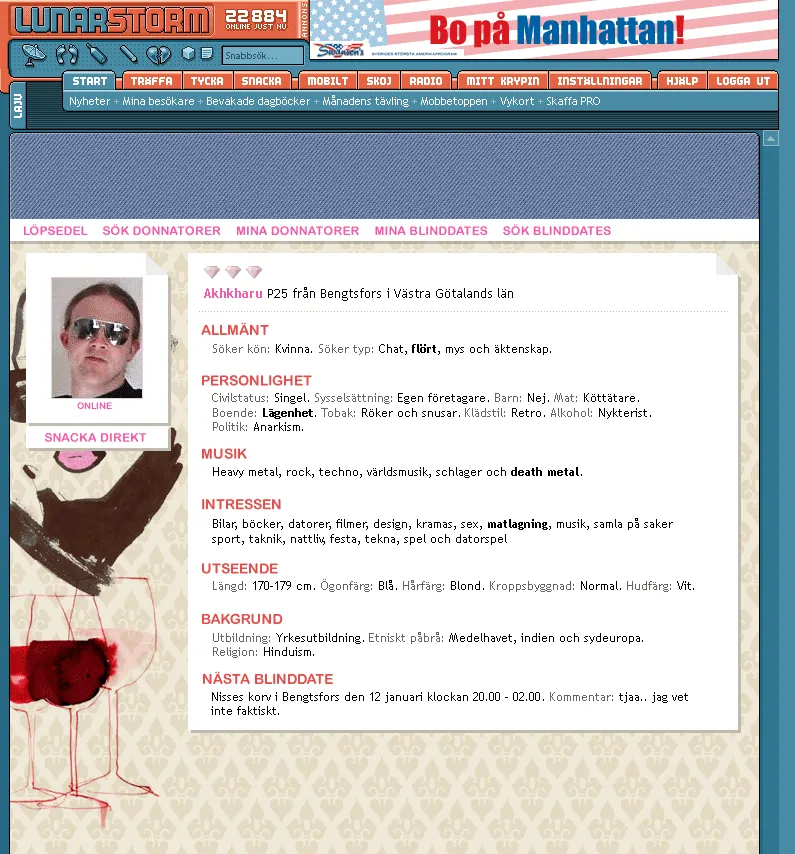
Task: Focus the Snabbsök quick search field
Action: click(x=263, y=56)
